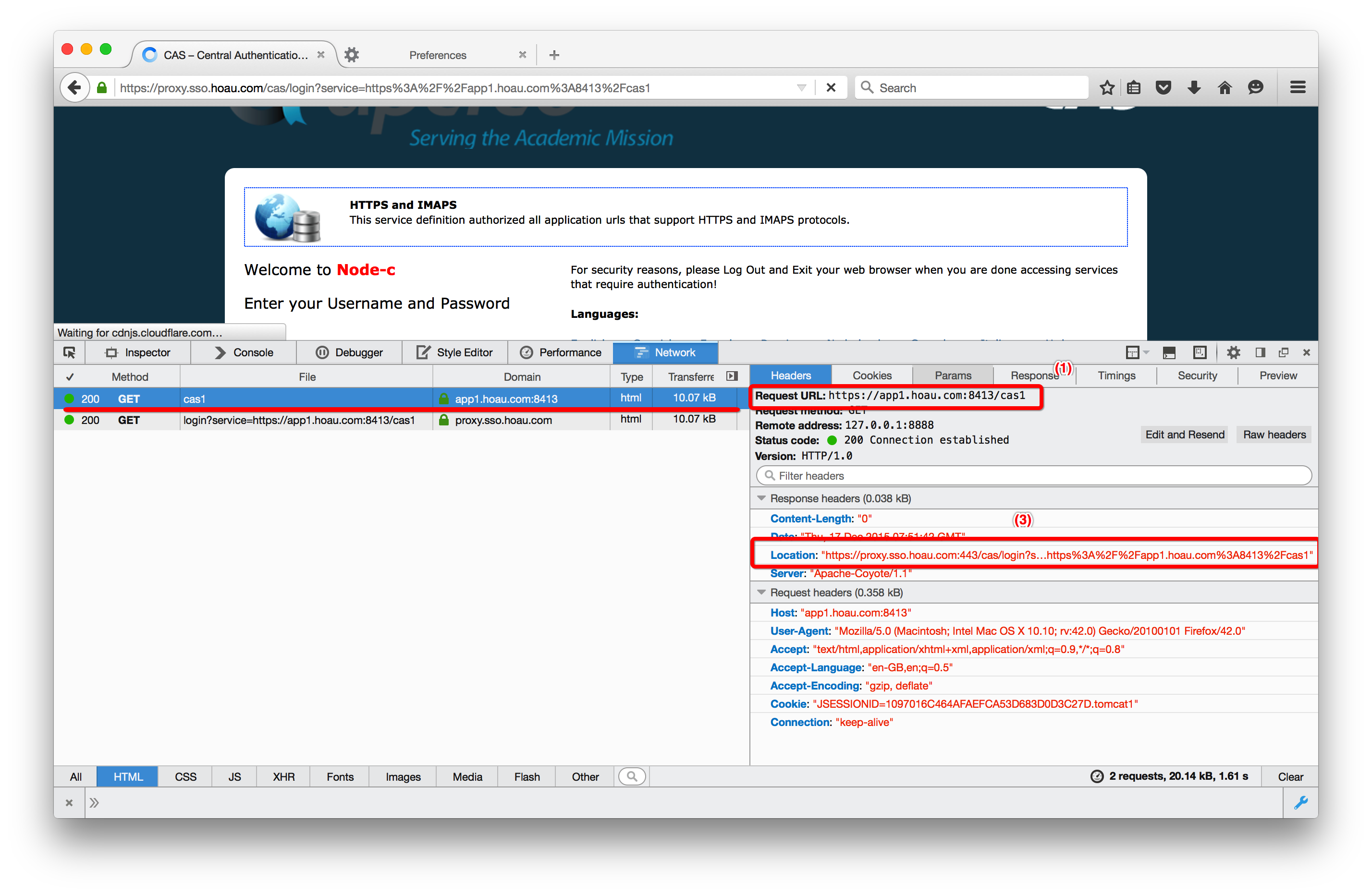Save page to Pocket icon
1372x895 pixels.
(1164, 87)
